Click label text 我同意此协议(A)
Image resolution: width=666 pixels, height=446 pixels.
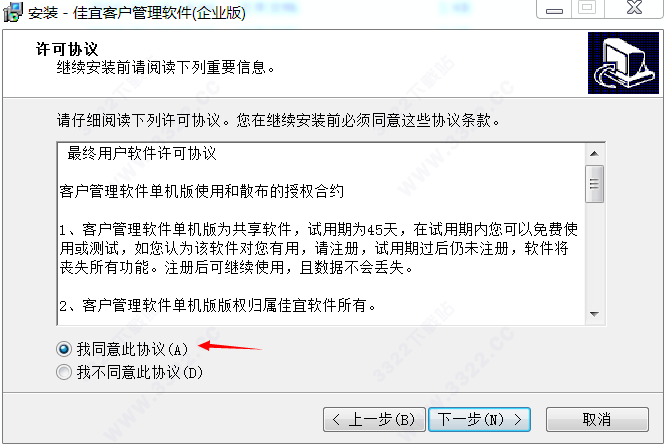click(133, 349)
